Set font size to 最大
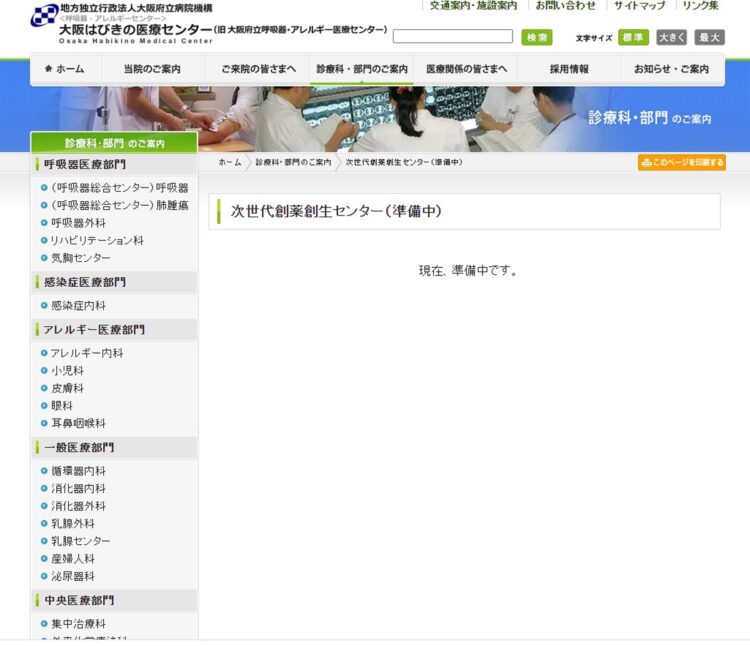Screen dimensions: 750x646 [709, 37]
